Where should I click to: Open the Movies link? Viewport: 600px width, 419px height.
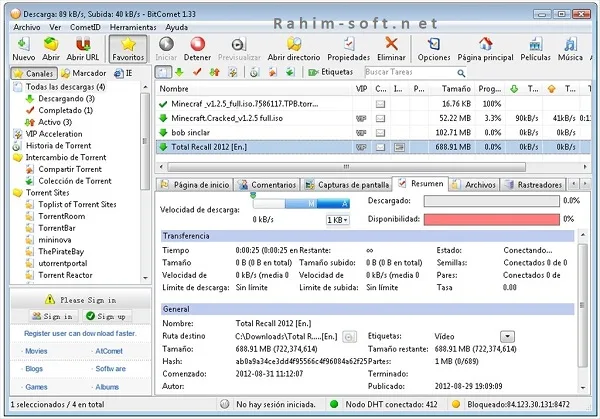tap(36, 351)
